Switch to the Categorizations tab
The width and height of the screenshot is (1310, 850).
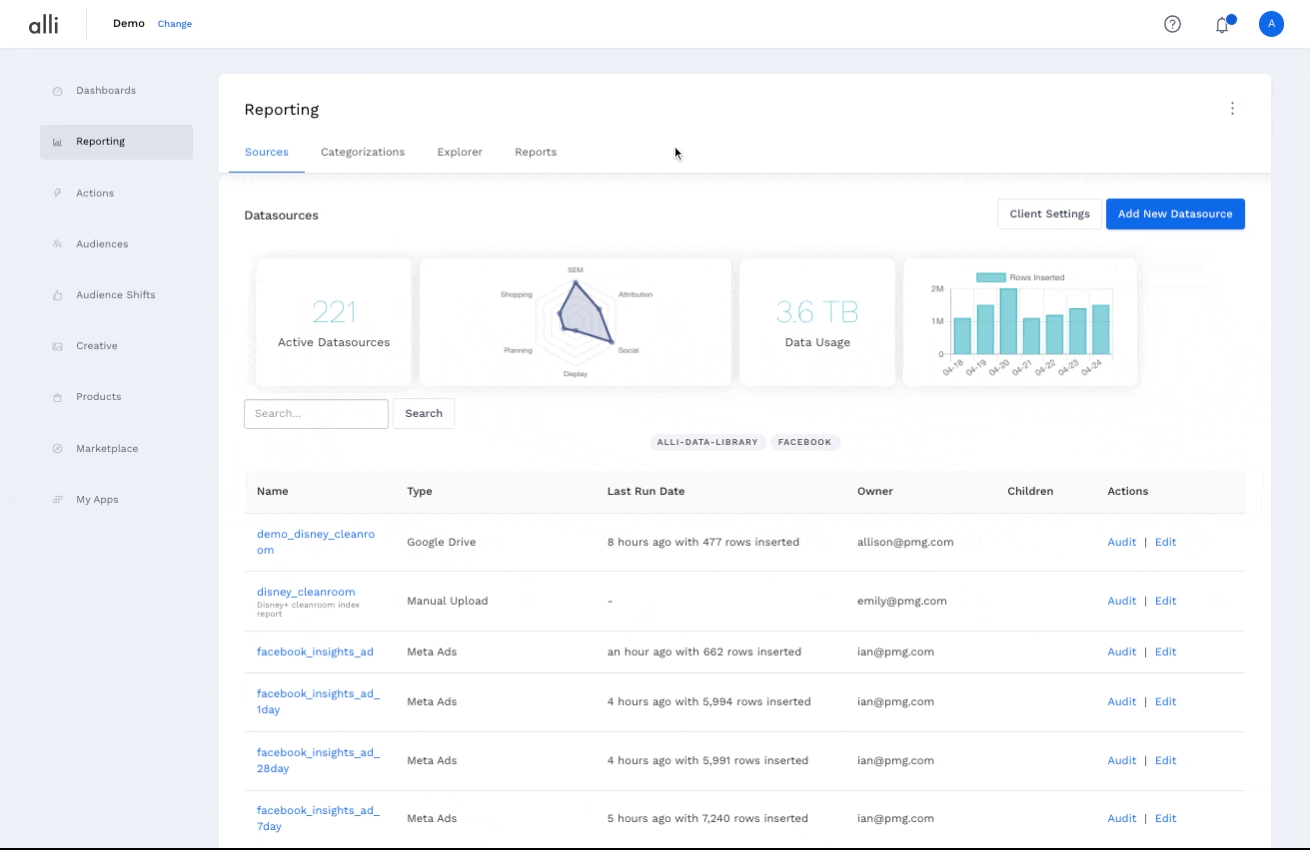click(x=362, y=152)
